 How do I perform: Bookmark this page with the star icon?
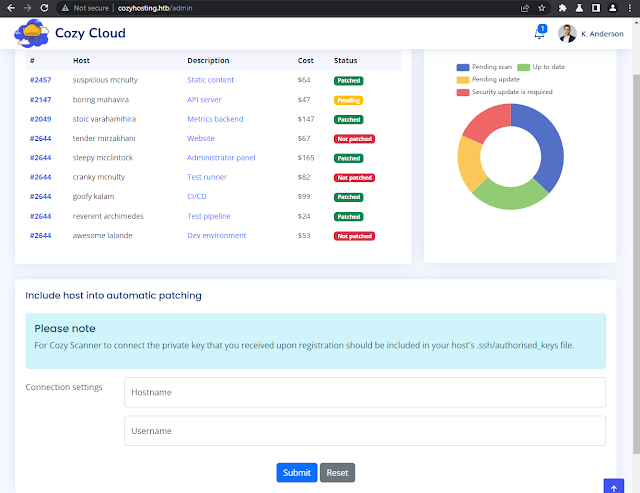(x=542, y=8)
